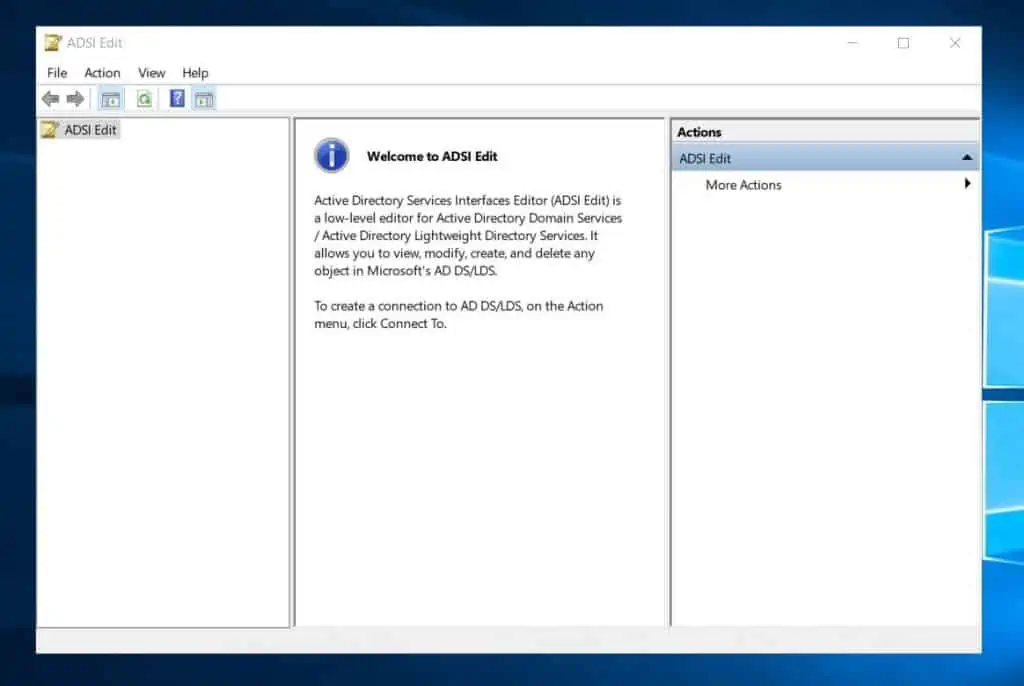Toggle Show/Hide Action Pane toolbar icon
The width and height of the screenshot is (1024, 686).
[x=204, y=99]
